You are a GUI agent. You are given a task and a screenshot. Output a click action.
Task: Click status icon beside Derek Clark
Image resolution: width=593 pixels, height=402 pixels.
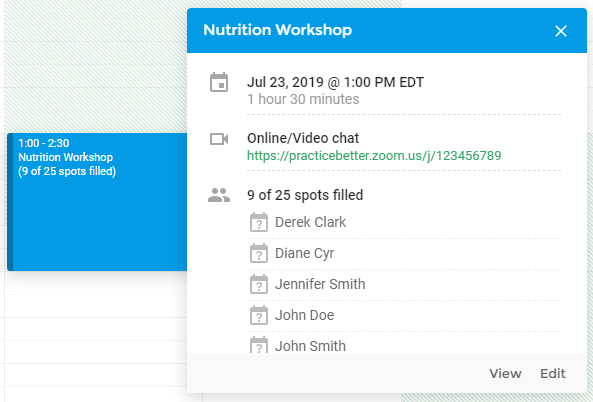click(259, 222)
